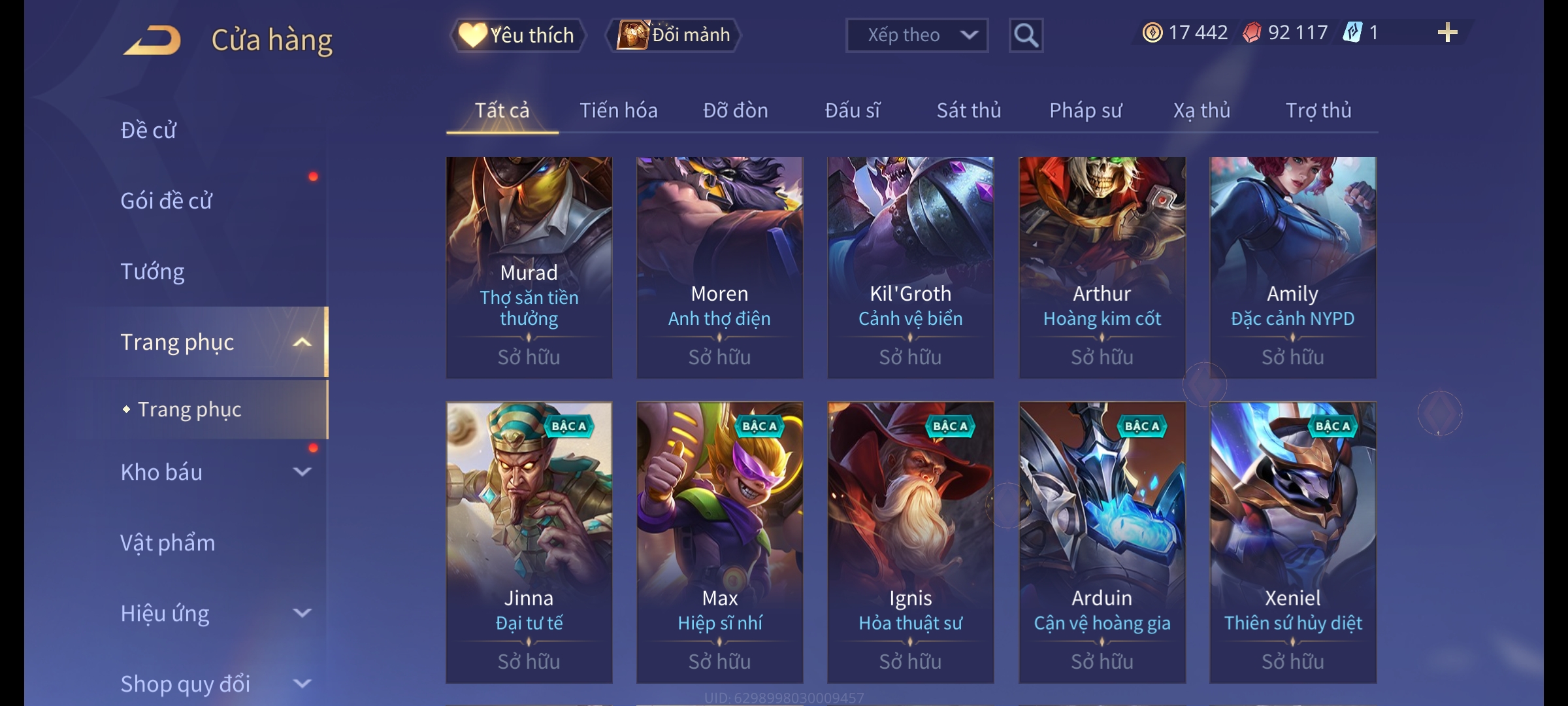Screen dimensions: 1568x706
Task: Click the blue voucher ticket icon
Action: pyautogui.click(x=1352, y=33)
